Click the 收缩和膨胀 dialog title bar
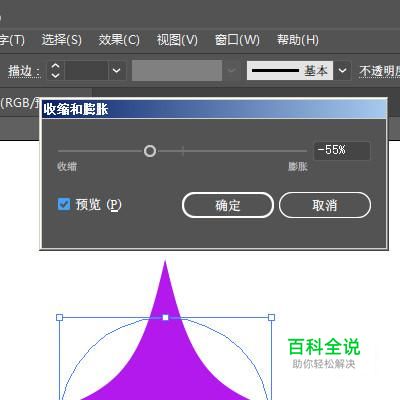 214,109
